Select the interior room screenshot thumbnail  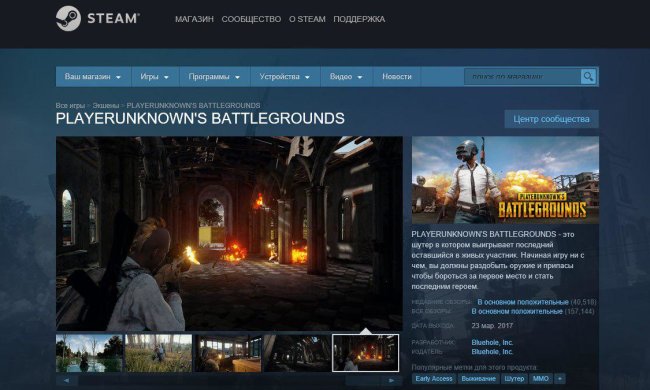(x=228, y=353)
